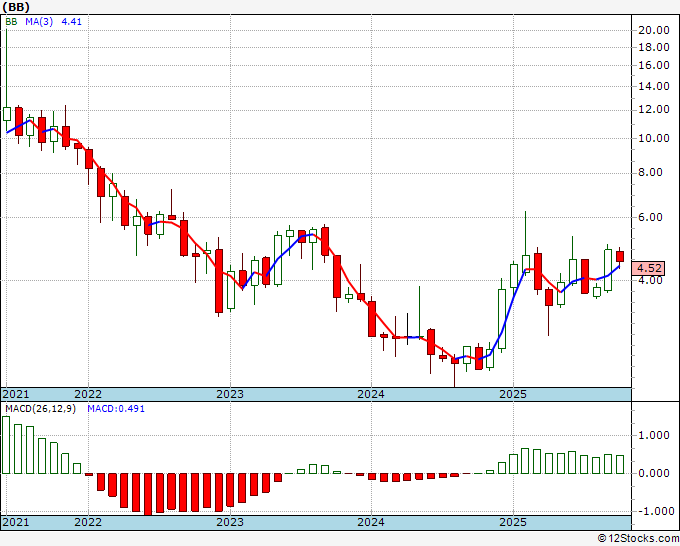The image size is (680, 546).
Task: Select the 4.41 moving average value
Action: point(72,22)
